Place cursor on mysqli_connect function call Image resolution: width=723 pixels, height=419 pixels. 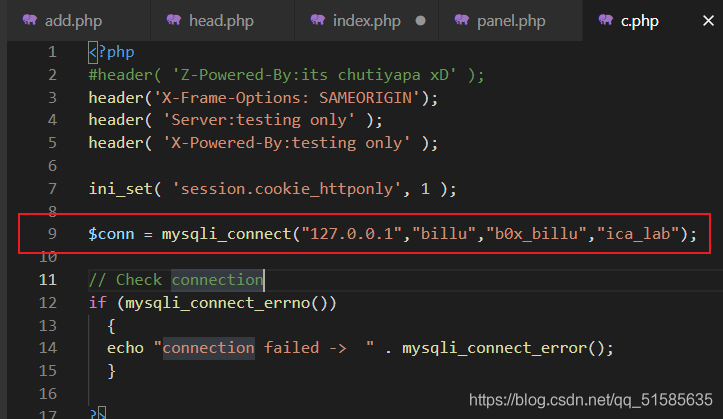[x=226, y=234]
